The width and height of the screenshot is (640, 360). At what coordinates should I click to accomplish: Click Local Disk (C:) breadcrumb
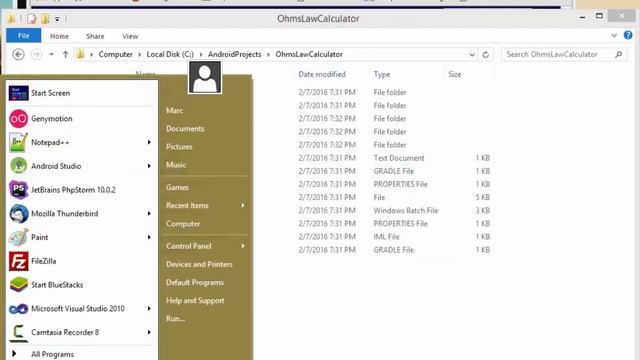pos(170,54)
